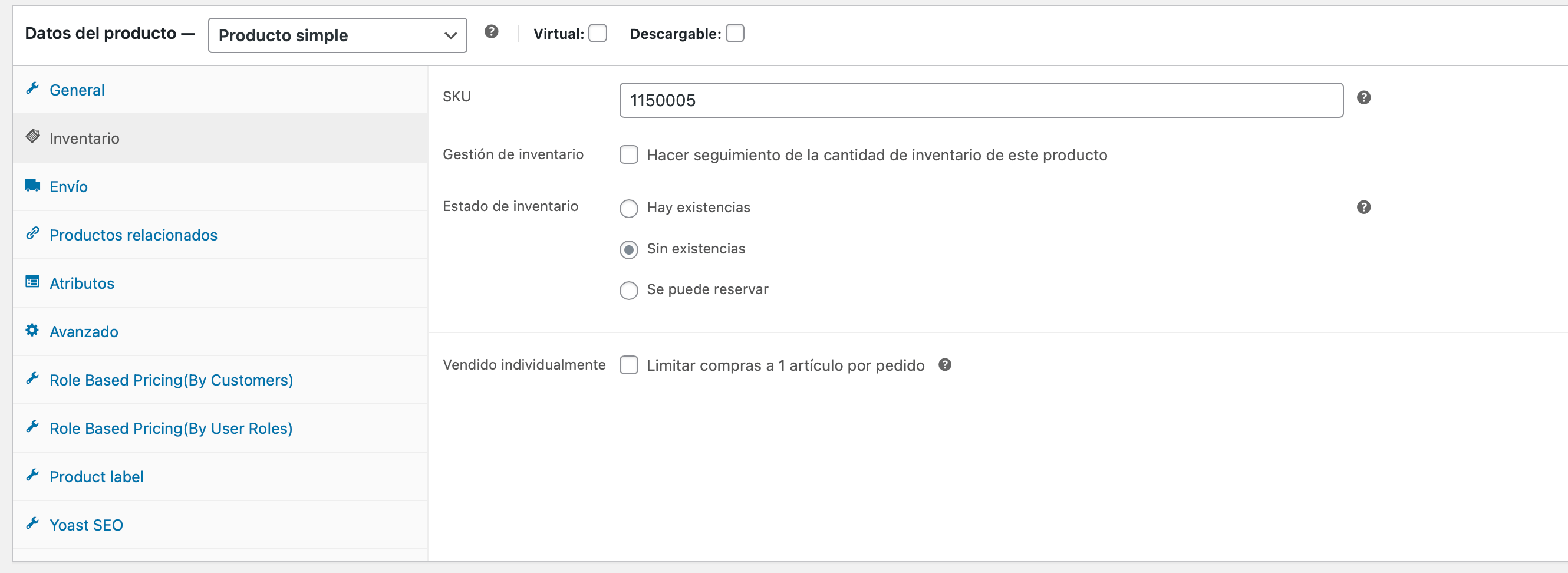Select the Sin existencias radio option
Screen dimensions: 1568x573
point(629,250)
